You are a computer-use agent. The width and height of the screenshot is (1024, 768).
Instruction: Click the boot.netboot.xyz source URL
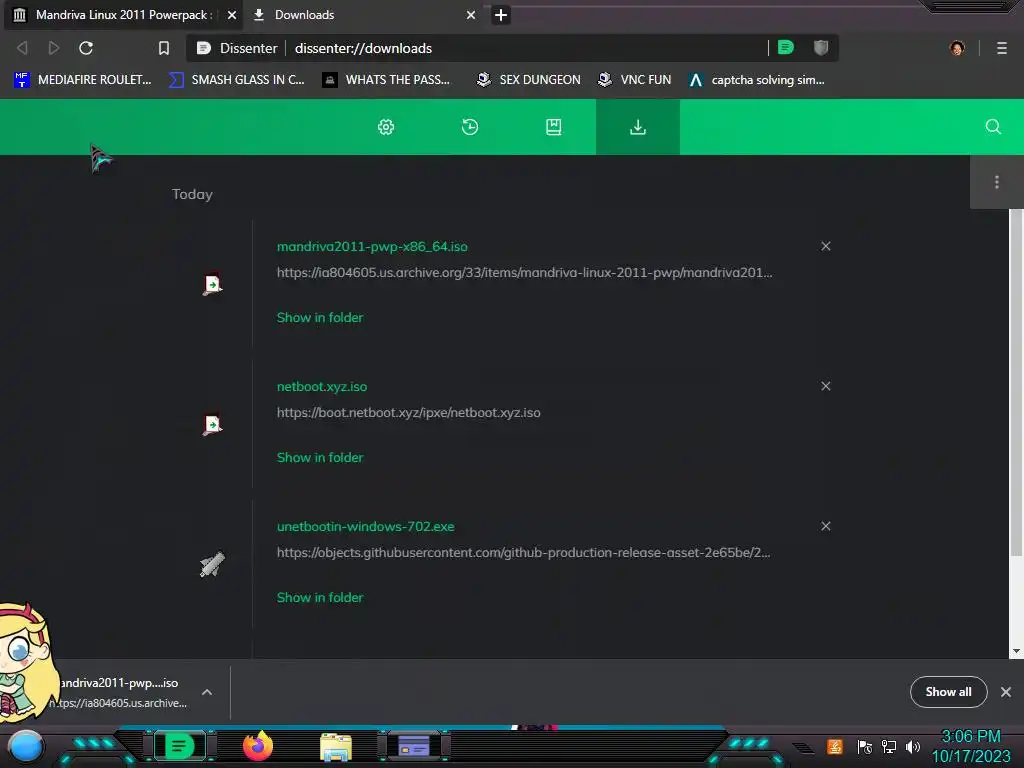coord(409,412)
